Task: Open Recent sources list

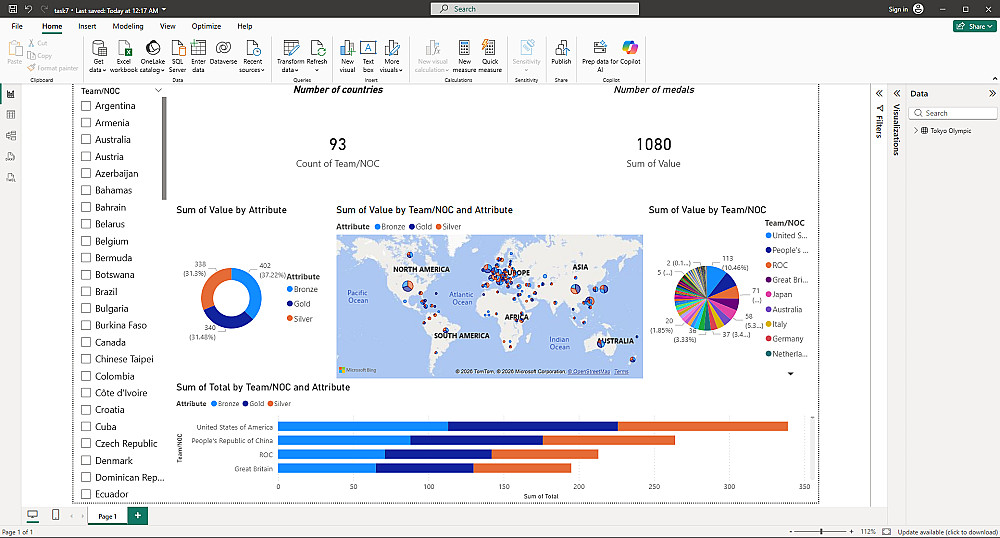Action: (x=253, y=56)
